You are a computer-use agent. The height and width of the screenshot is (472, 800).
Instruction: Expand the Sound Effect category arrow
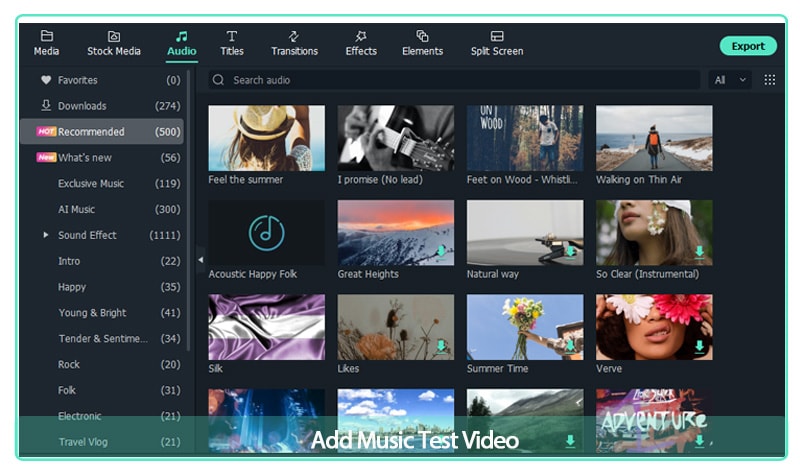(45, 235)
